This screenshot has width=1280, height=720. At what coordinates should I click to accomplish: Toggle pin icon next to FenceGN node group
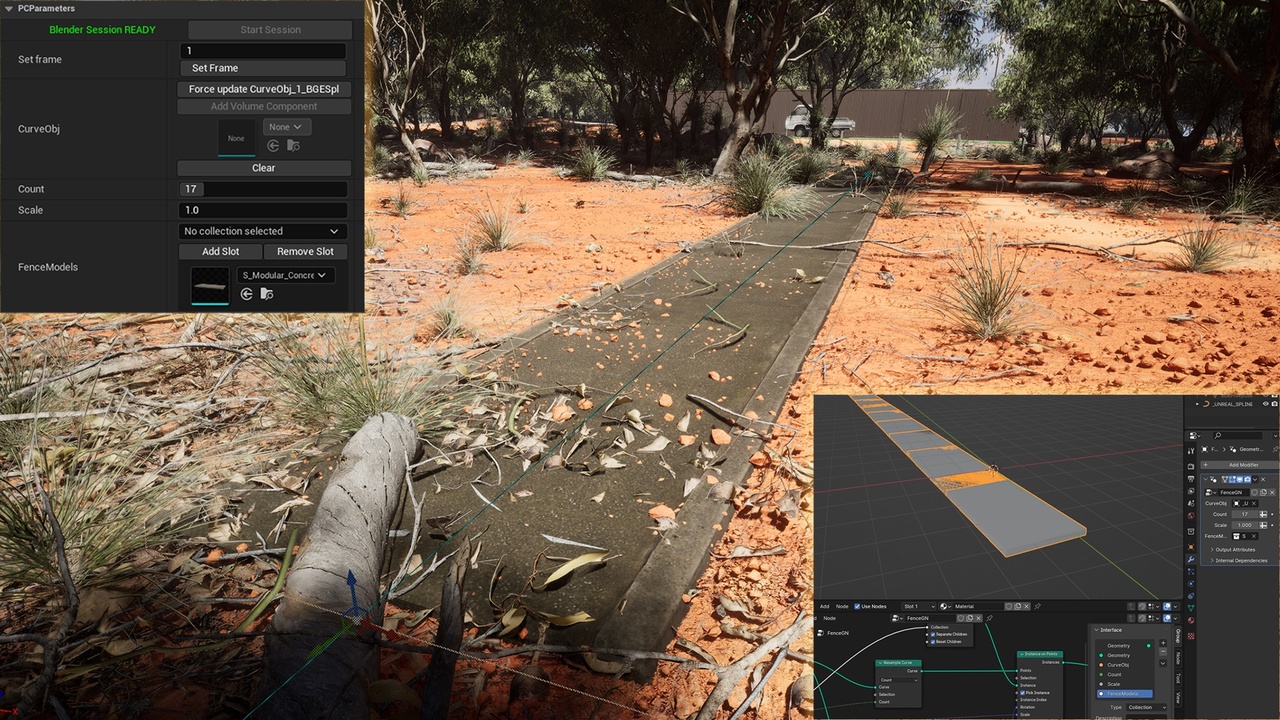click(x=989, y=618)
